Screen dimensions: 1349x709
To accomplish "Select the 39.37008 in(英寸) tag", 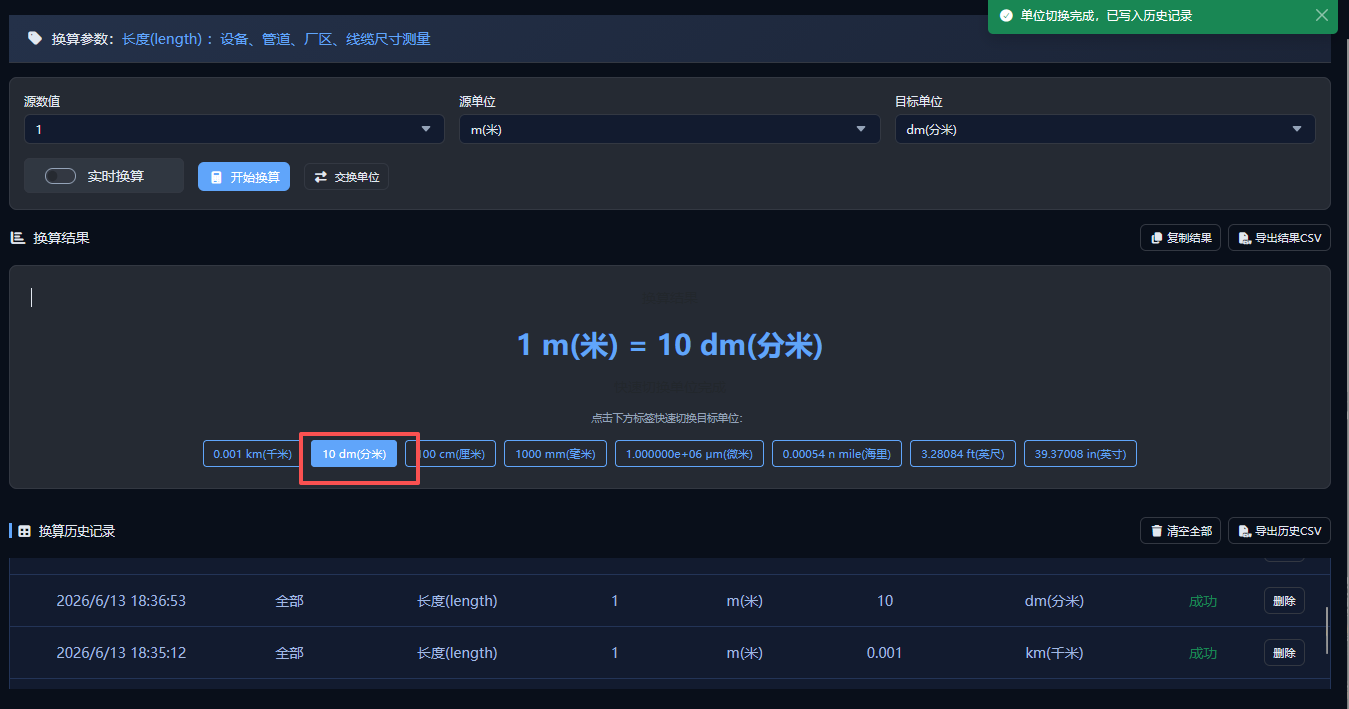I will [x=1080, y=454].
